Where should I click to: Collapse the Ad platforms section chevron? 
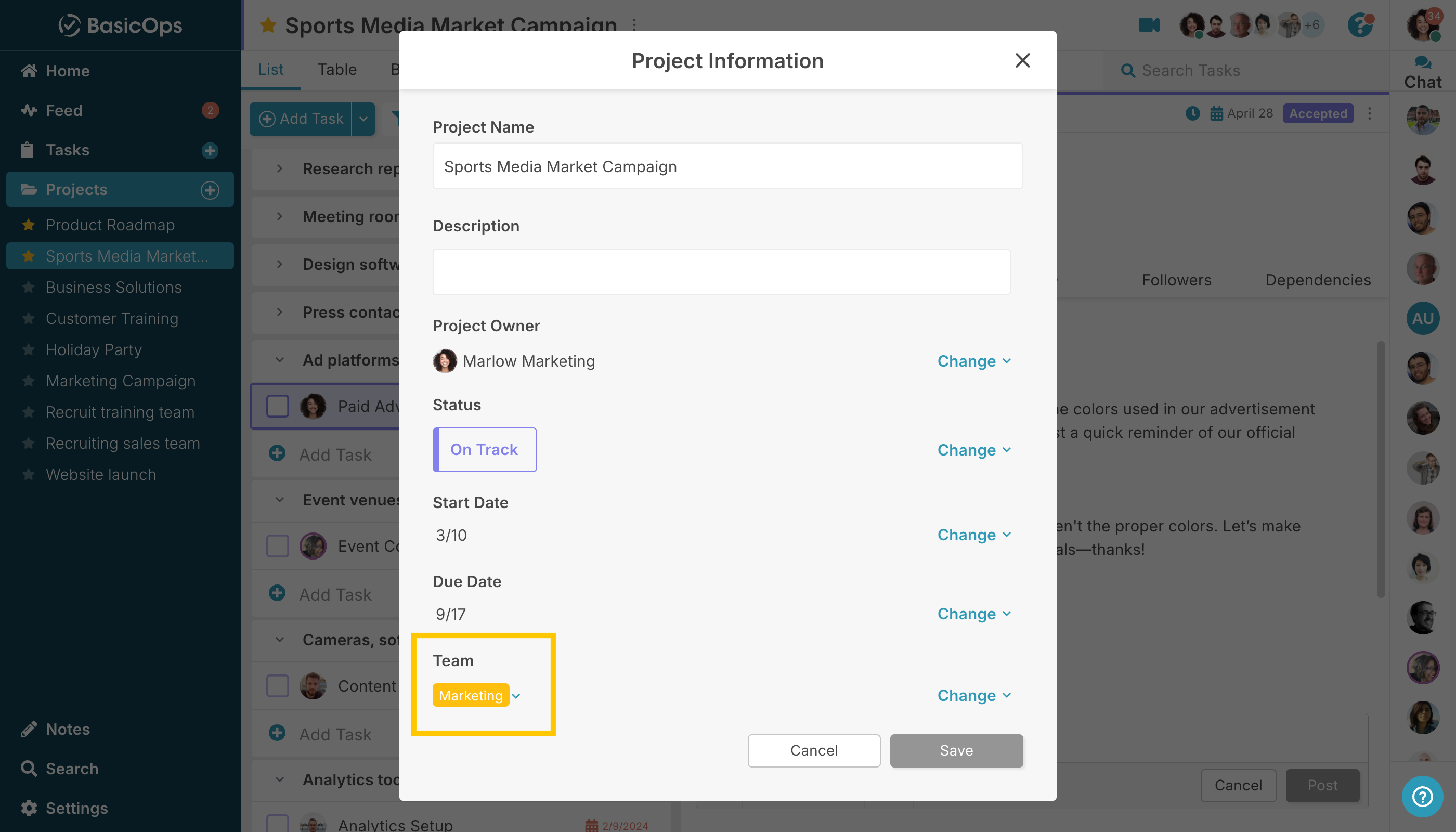(x=279, y=360)
